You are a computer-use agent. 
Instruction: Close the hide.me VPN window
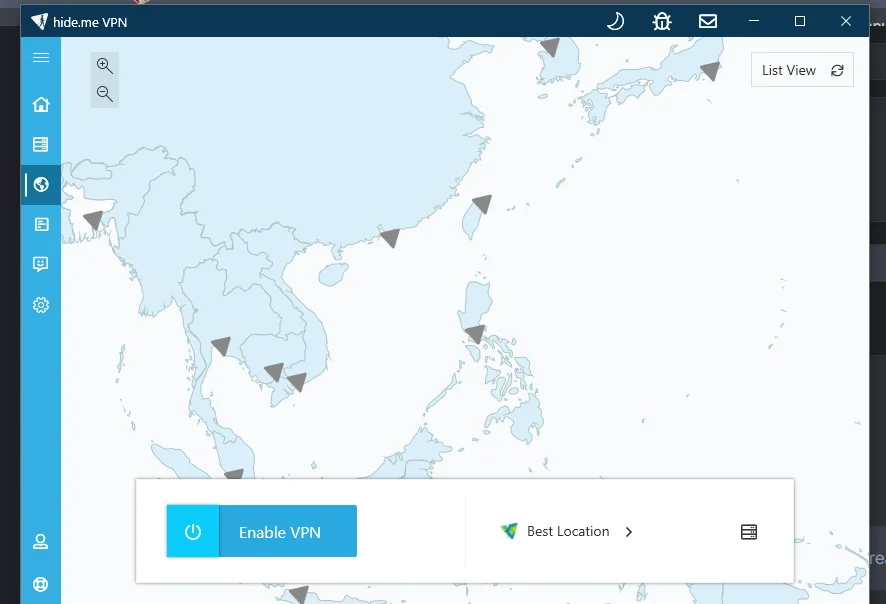[x=846, y=21]
